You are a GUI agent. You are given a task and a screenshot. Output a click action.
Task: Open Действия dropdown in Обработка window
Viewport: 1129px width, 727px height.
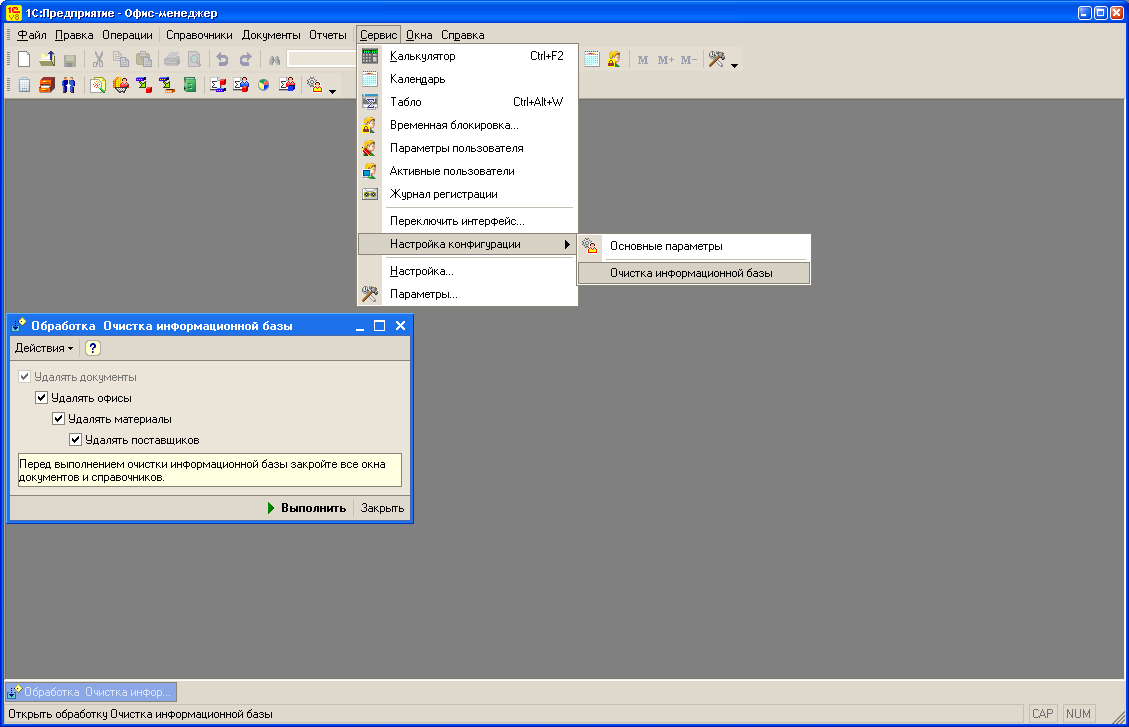pyautogui.click(x=44, y=348)
